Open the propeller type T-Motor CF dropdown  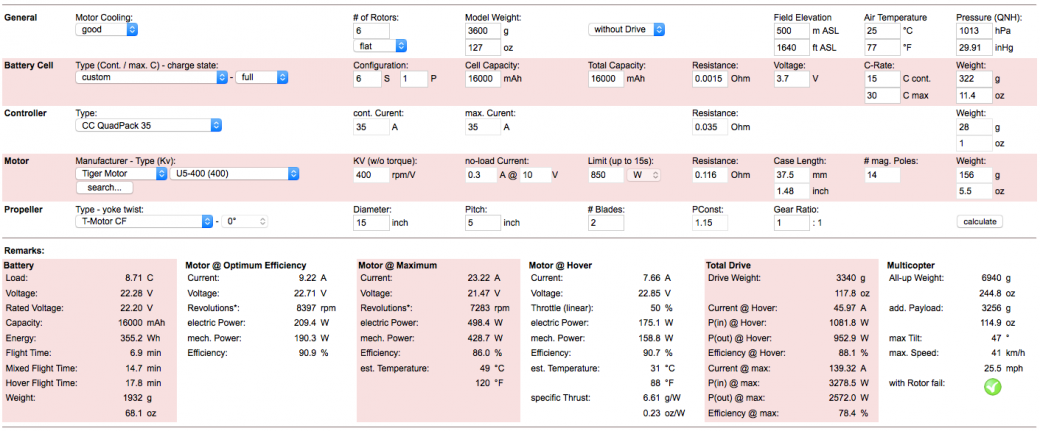point(143,222)
